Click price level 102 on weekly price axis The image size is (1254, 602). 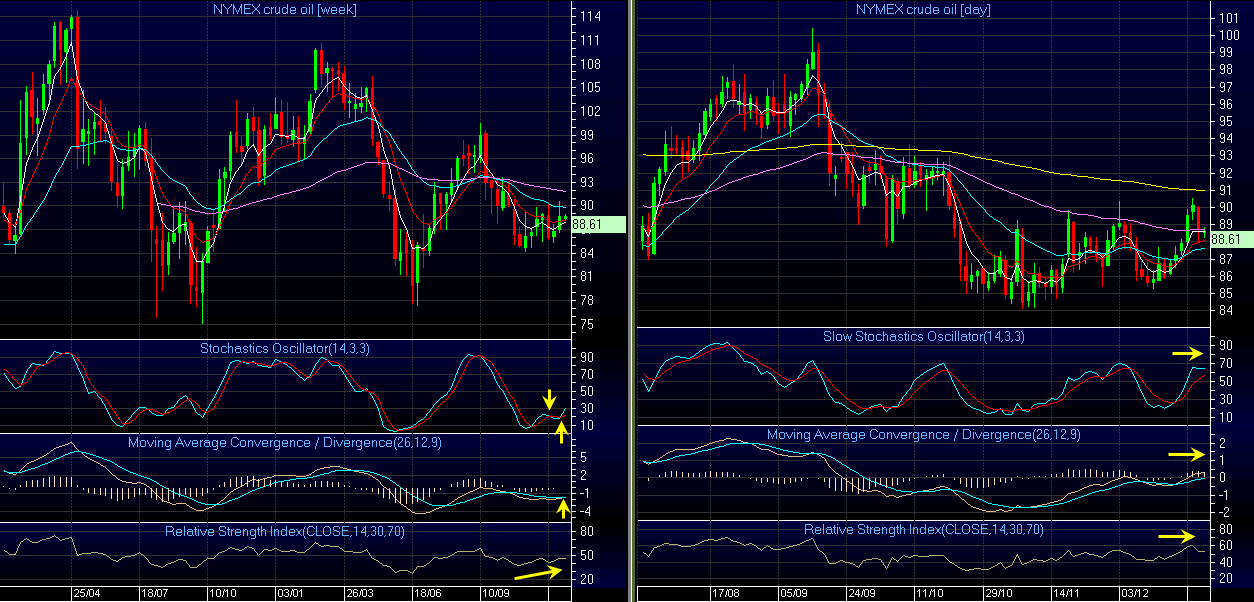[x=589, y=112]
